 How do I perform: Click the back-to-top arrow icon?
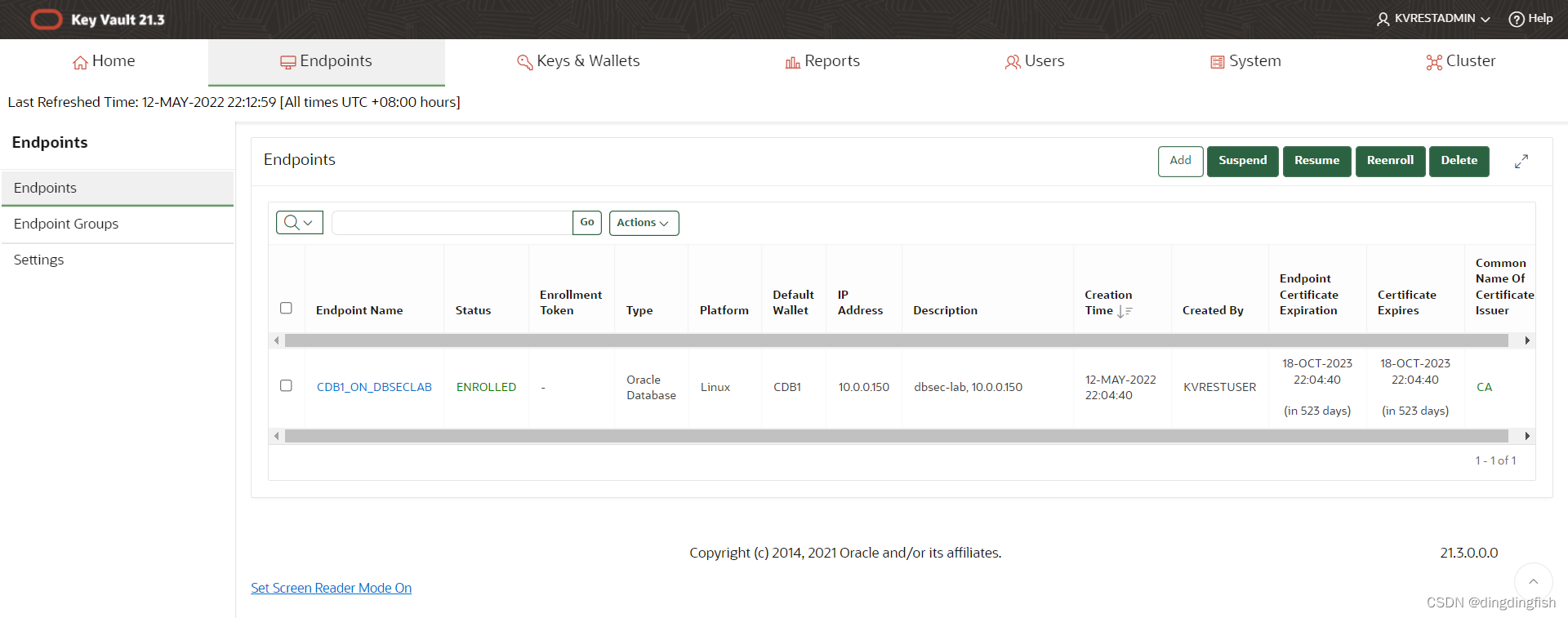(x=1533, y=581)
